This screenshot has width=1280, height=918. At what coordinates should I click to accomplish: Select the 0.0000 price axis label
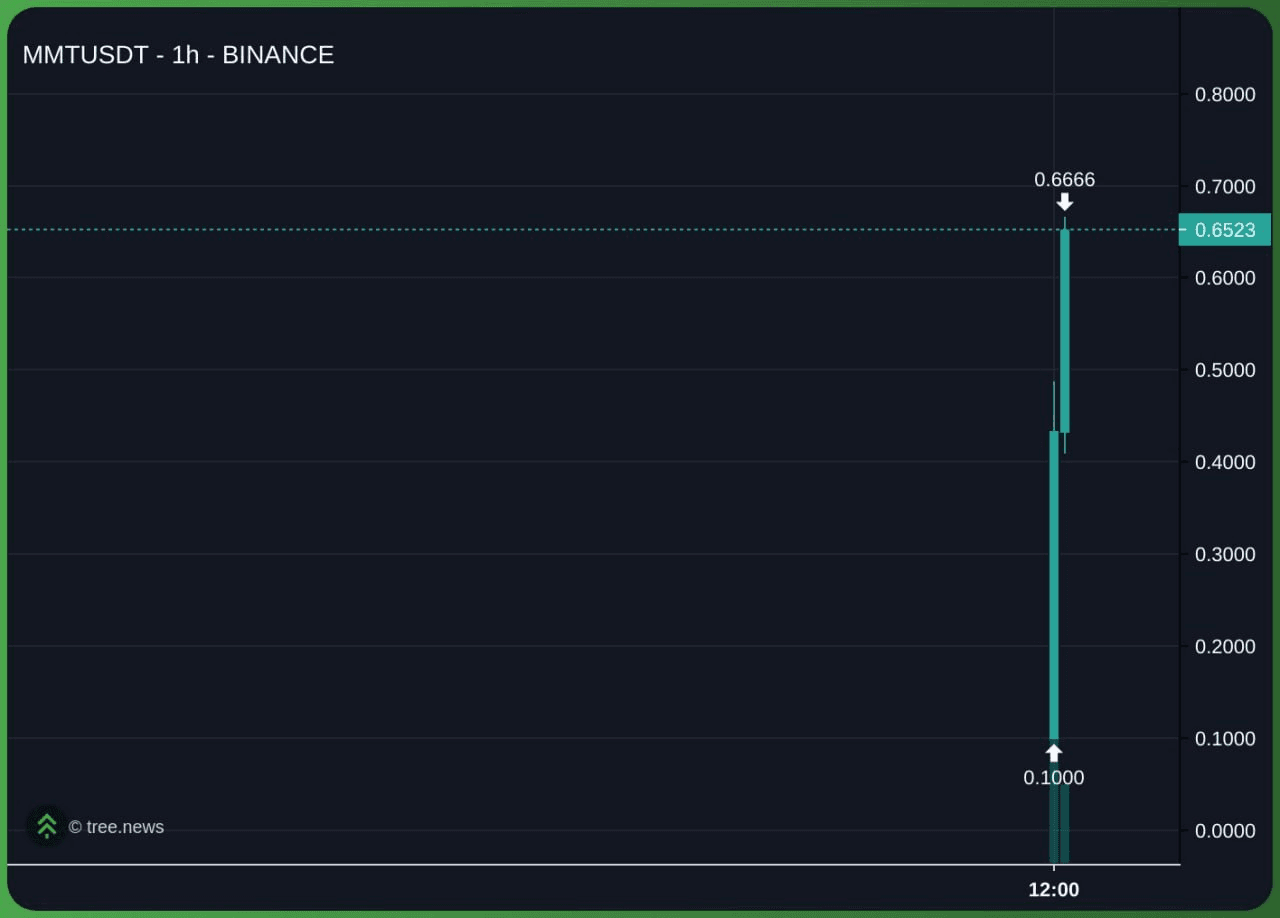[x=1225, y=831]
